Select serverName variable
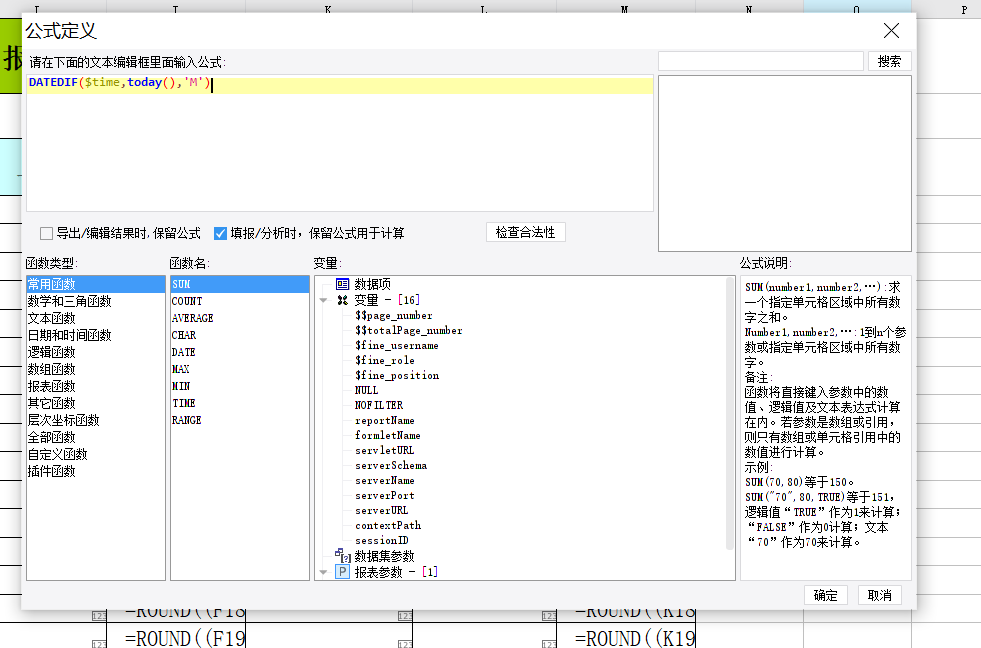The height and width of the screenshot is (648, 981). (x=385, y=480)
